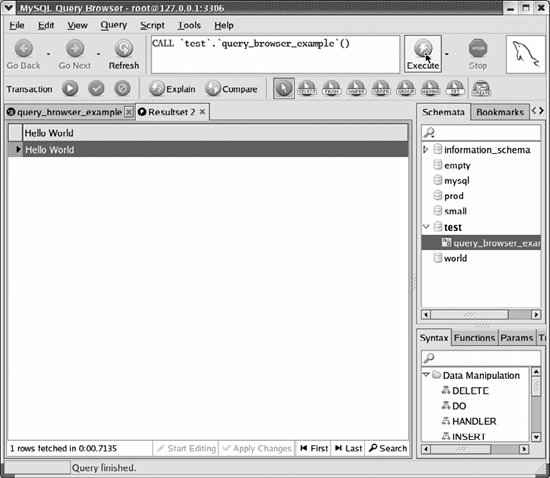The image size is (550, 478).
Task: Start a transaction with the play icon
Action: click(70, 88)
